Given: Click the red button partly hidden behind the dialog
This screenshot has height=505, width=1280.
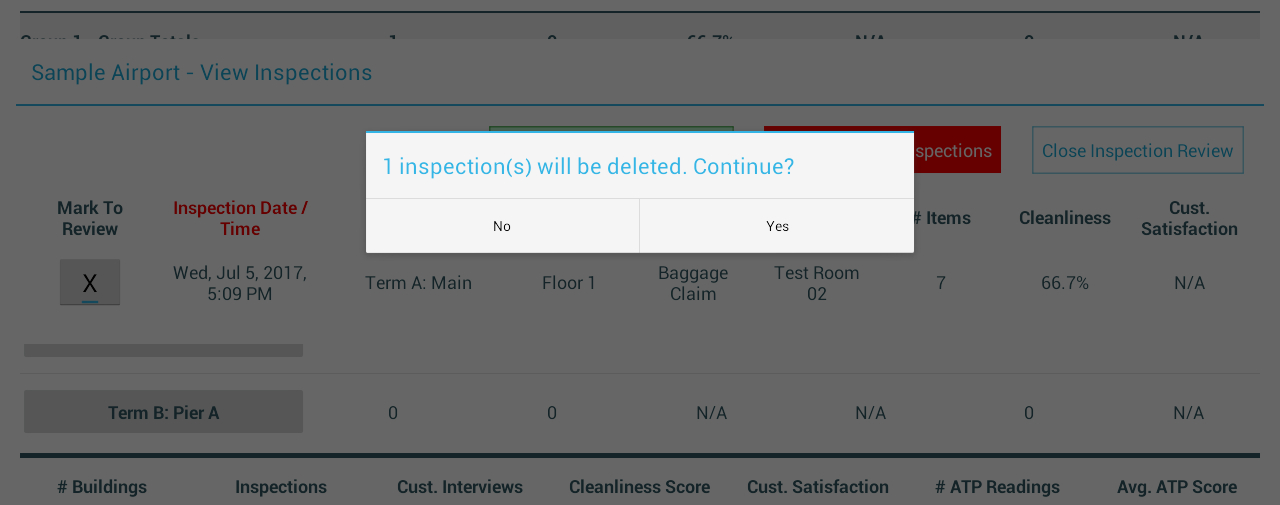Looking at the screenshot, I should tap(956, 150).
